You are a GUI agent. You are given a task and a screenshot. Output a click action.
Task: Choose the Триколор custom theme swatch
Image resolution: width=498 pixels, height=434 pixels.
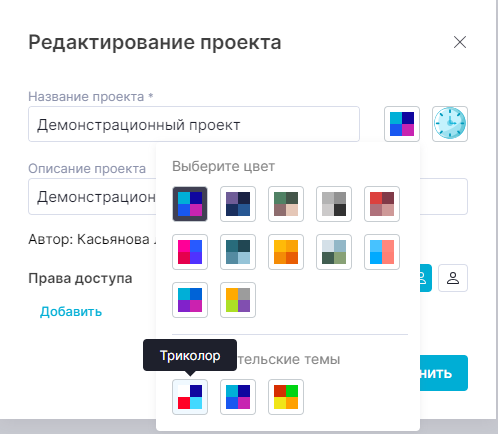click(x=190, y=397)
